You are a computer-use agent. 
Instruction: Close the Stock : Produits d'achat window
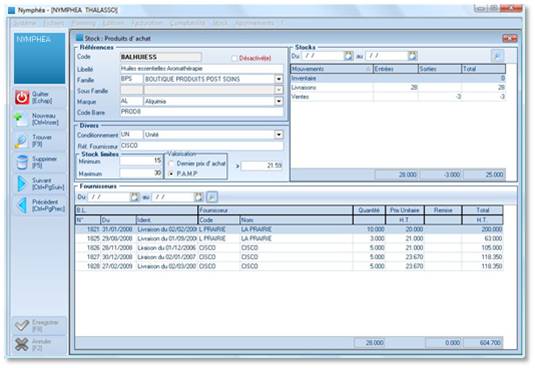(510, 39)
